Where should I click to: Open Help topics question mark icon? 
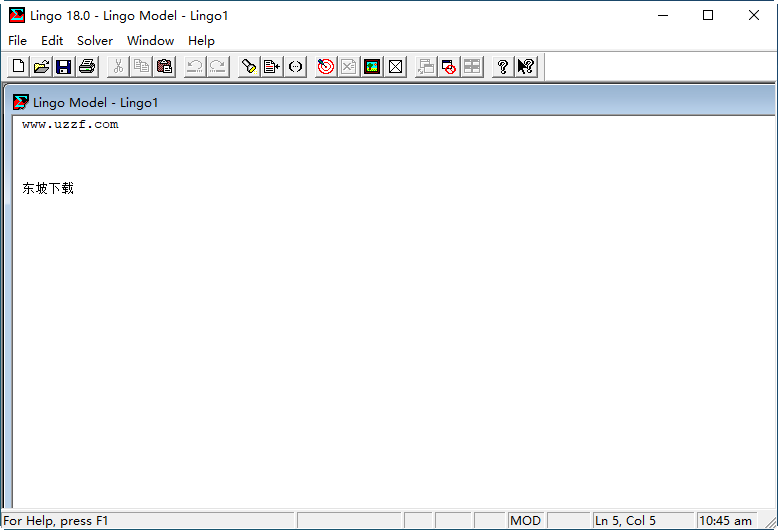[503, 66]
